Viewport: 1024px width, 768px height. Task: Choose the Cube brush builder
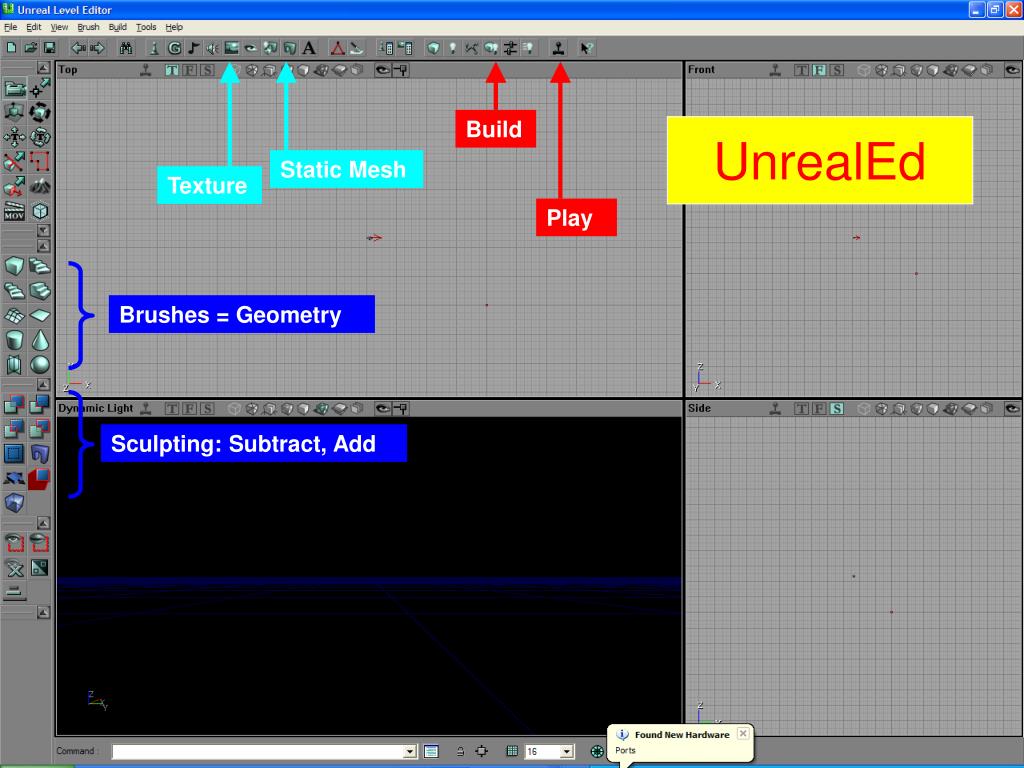click(14, 266)
